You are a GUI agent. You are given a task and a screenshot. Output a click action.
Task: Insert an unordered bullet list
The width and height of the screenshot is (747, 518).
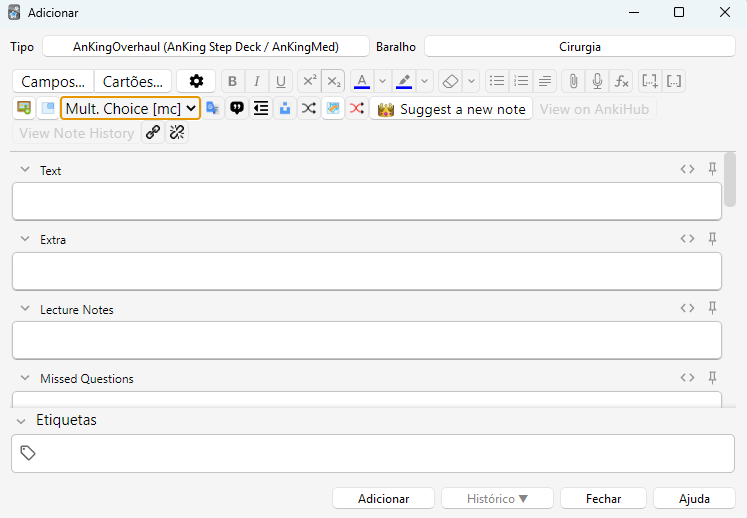497,82
